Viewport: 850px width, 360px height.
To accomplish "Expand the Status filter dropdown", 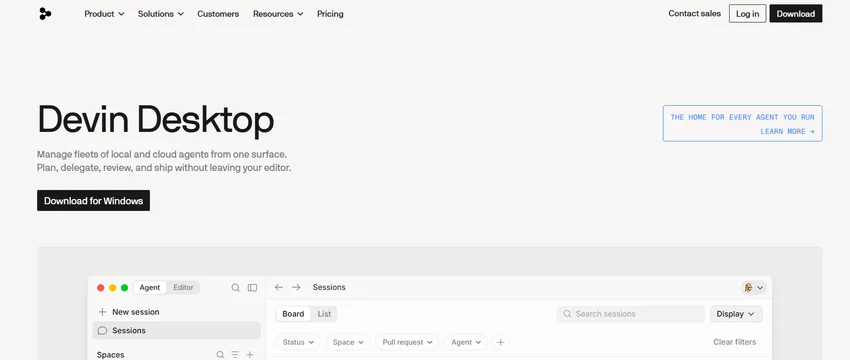I will point(298,342).
